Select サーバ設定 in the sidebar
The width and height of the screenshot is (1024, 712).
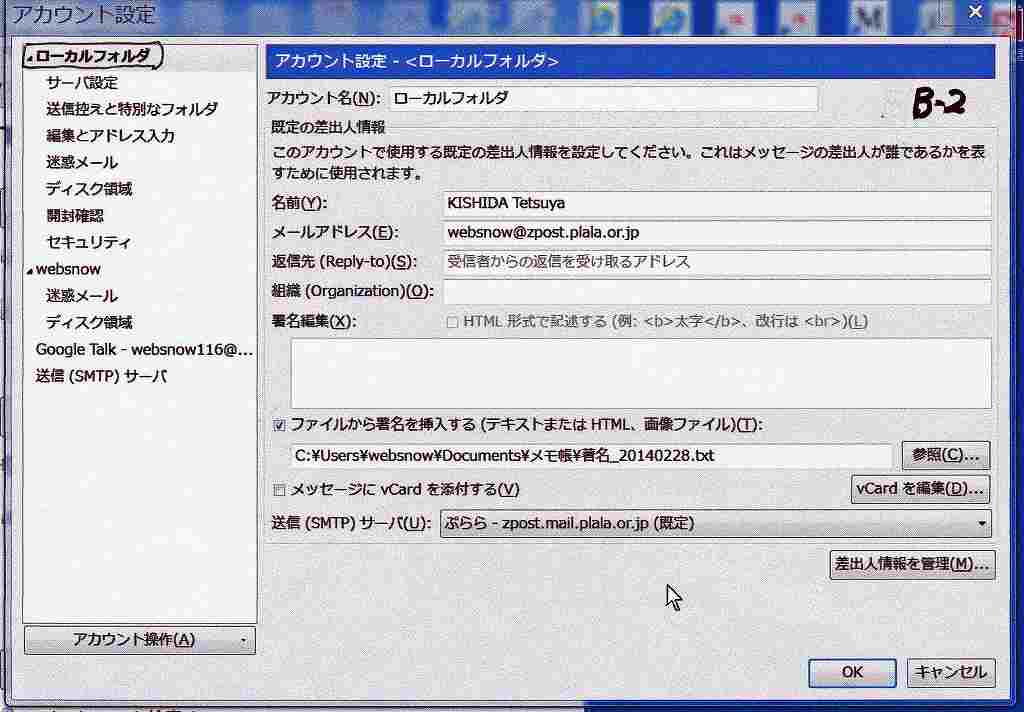82,82
